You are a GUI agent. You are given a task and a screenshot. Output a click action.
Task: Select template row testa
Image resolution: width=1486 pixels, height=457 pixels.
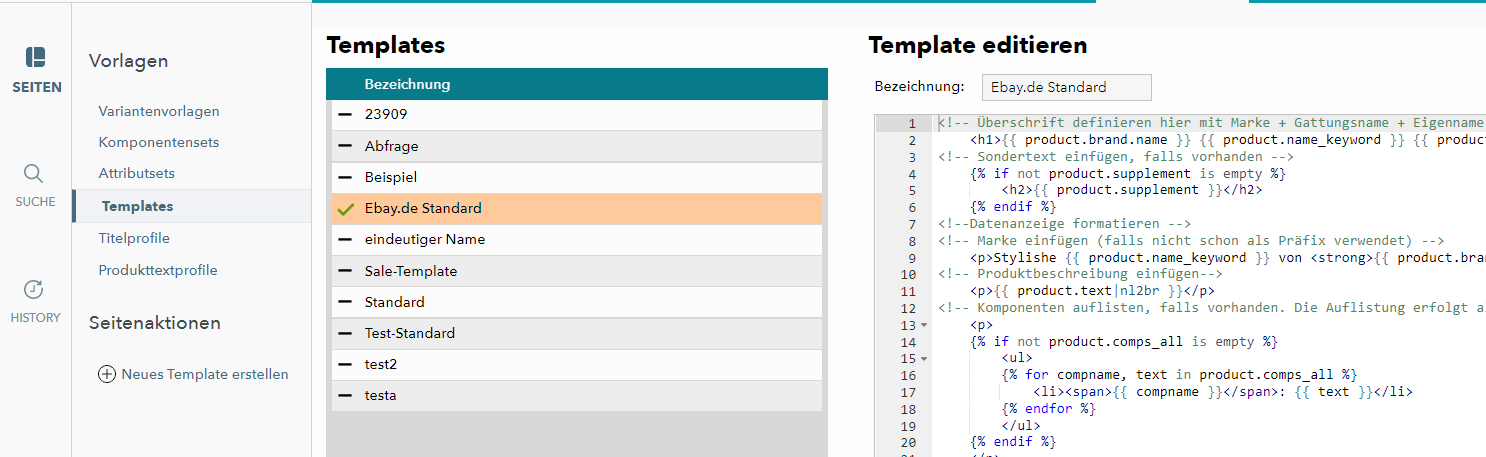point(577,395)
